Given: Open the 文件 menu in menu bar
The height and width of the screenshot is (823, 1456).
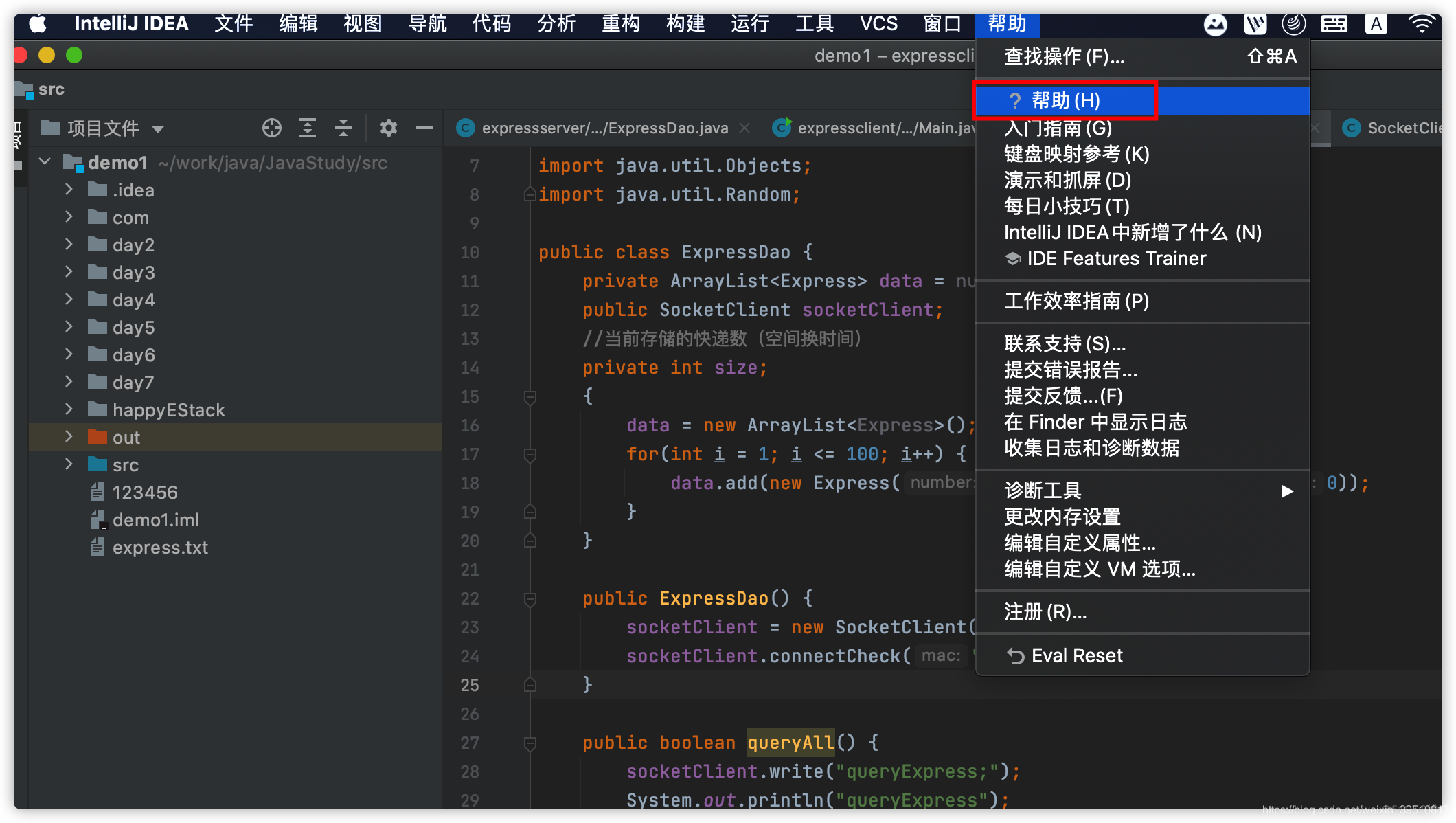Looking at the screenshot, I should [234, 24].
